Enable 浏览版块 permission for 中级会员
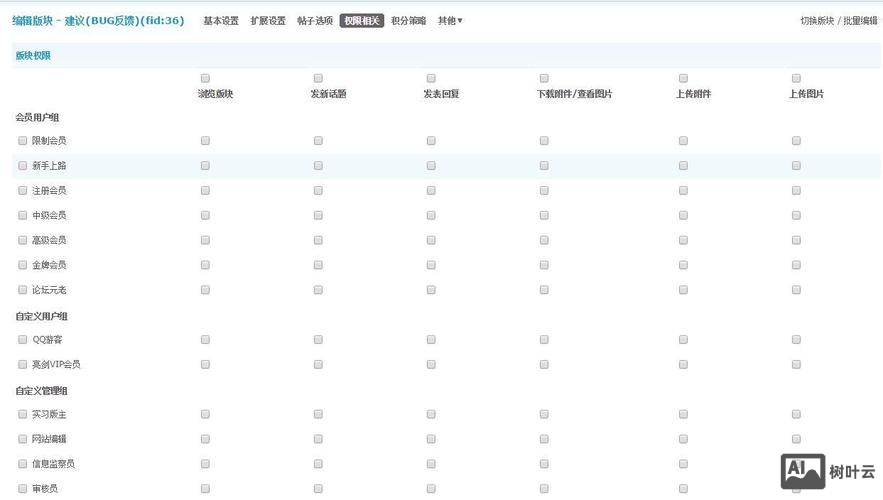The image size is (883, 500). (x=205, y=215)
